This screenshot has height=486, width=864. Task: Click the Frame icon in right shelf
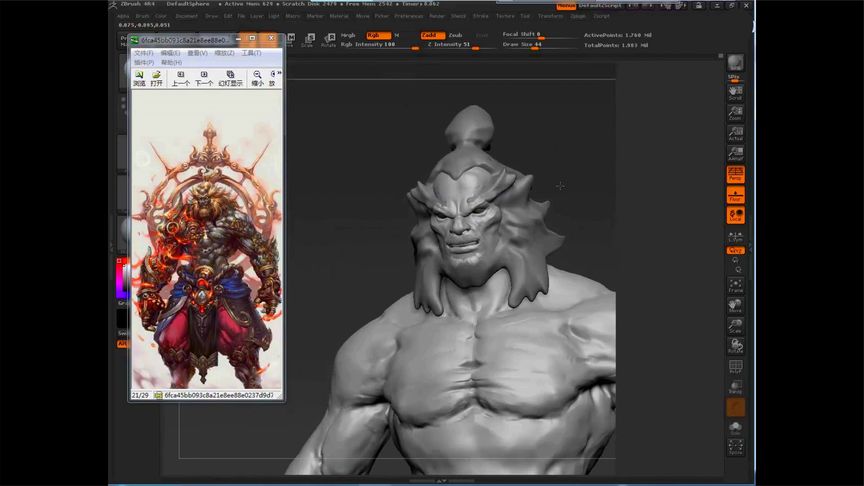[735, 285]
